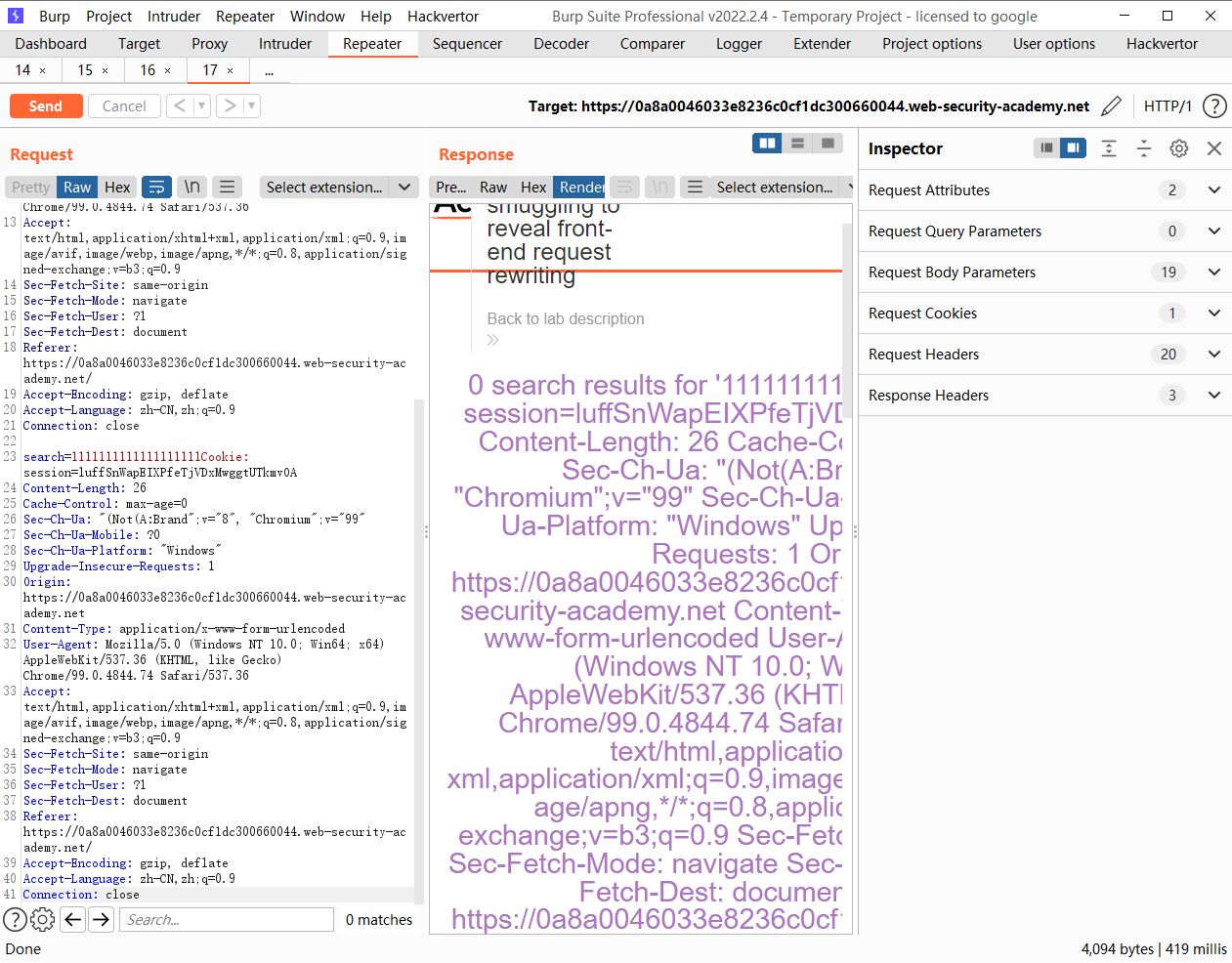Open the HTTP version help question mark
1232x963 pixels.
1214,105
